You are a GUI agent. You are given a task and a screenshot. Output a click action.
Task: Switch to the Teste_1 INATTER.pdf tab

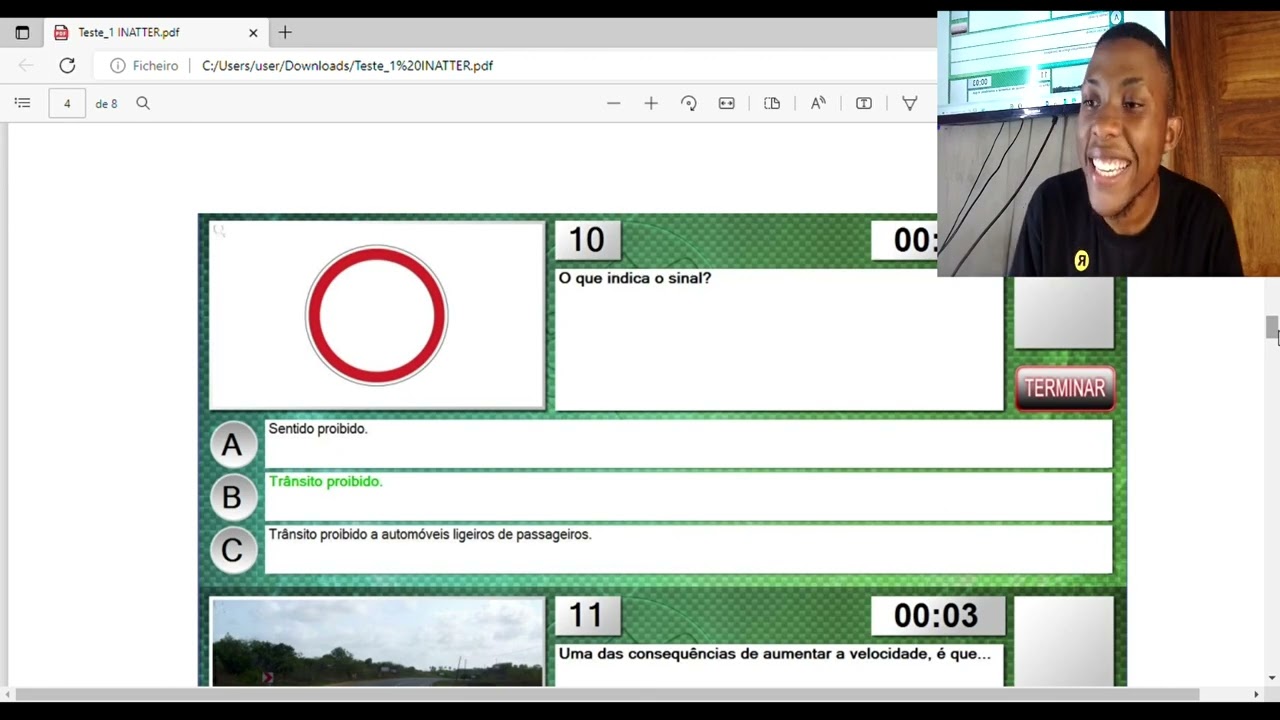[x=155, y=32]
